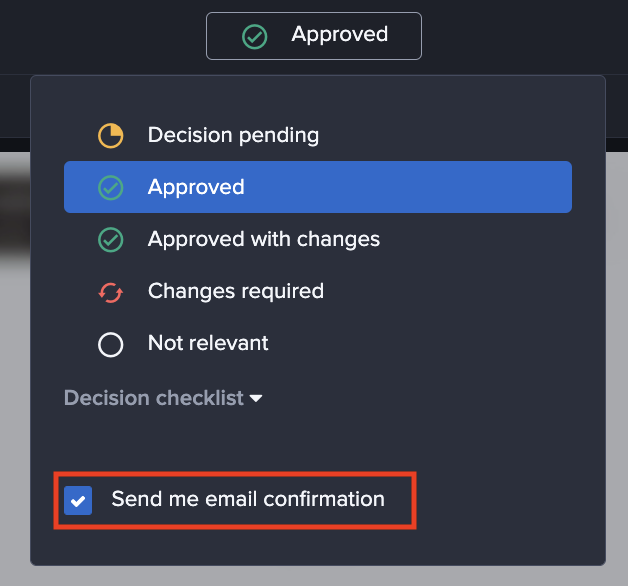Screen dimensions: 628x586
Task: Click the dark header bar left of the Approved button
Action: point(100,36)
